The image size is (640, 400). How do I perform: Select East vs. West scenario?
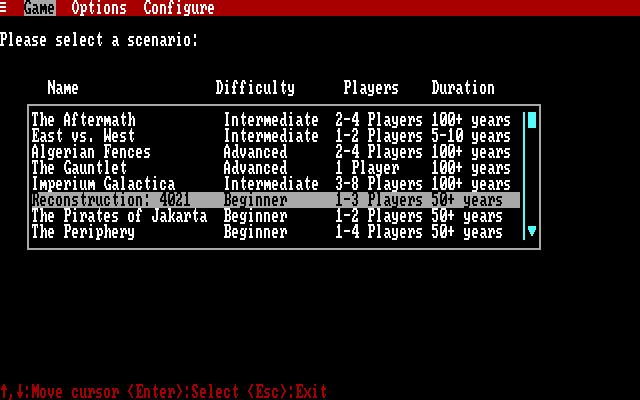coord(276,136)
